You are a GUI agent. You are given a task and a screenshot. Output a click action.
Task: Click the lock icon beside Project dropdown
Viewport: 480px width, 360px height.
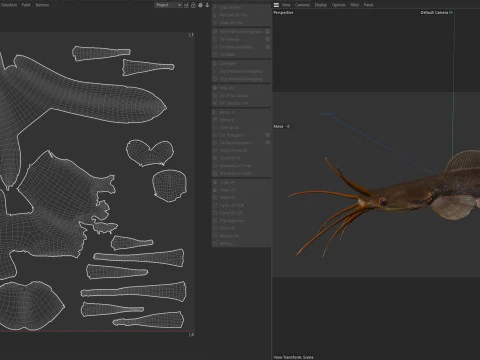point(193,5)
